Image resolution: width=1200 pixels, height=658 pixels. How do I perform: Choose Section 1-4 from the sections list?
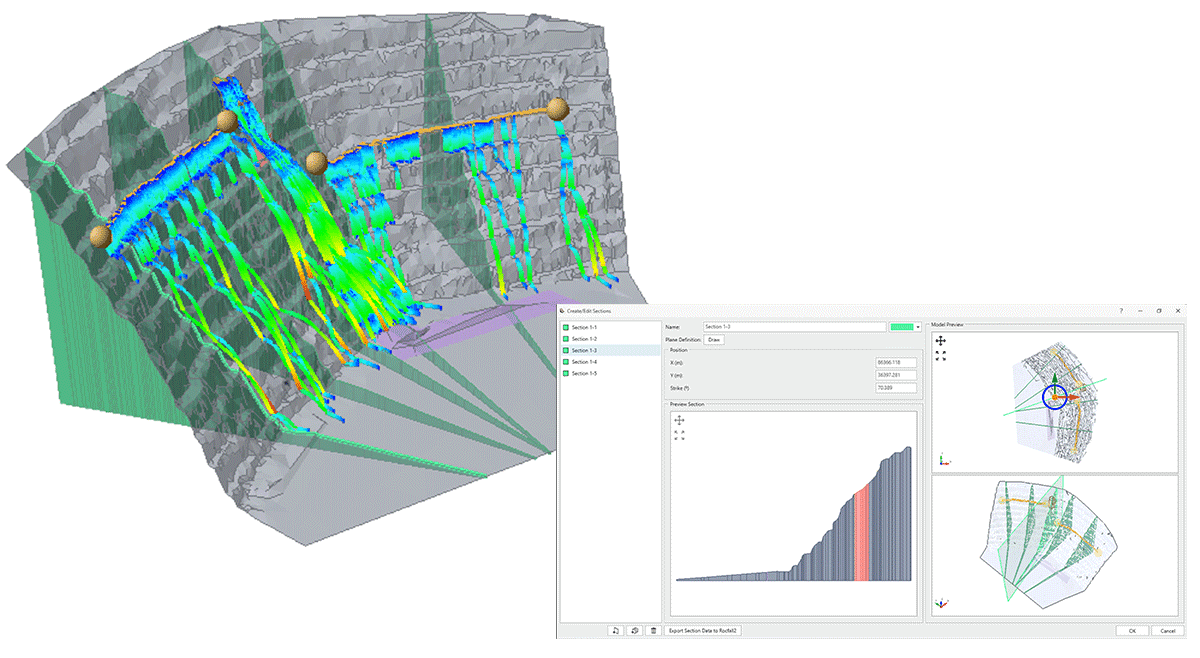click(585, 362)
